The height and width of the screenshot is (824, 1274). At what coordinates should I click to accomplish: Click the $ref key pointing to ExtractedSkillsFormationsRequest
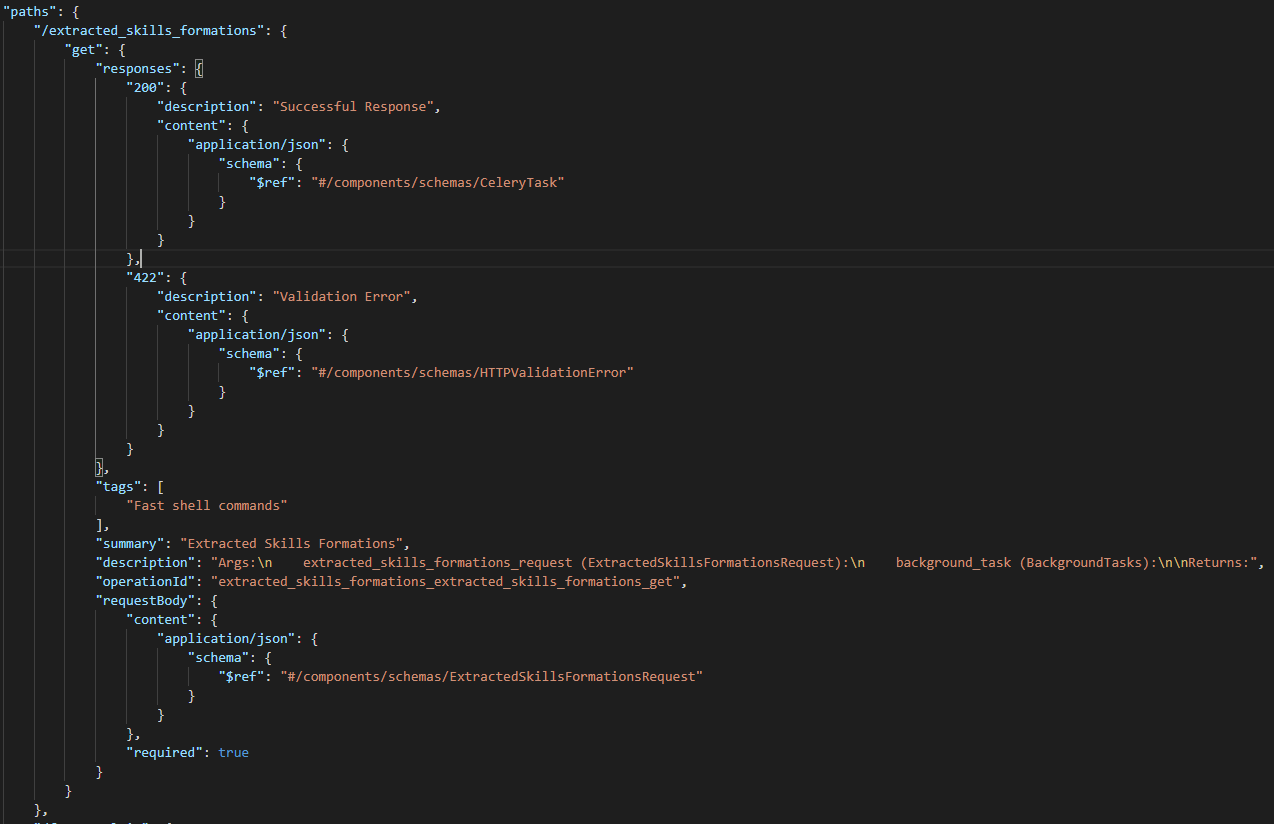(x=242, y=676)
